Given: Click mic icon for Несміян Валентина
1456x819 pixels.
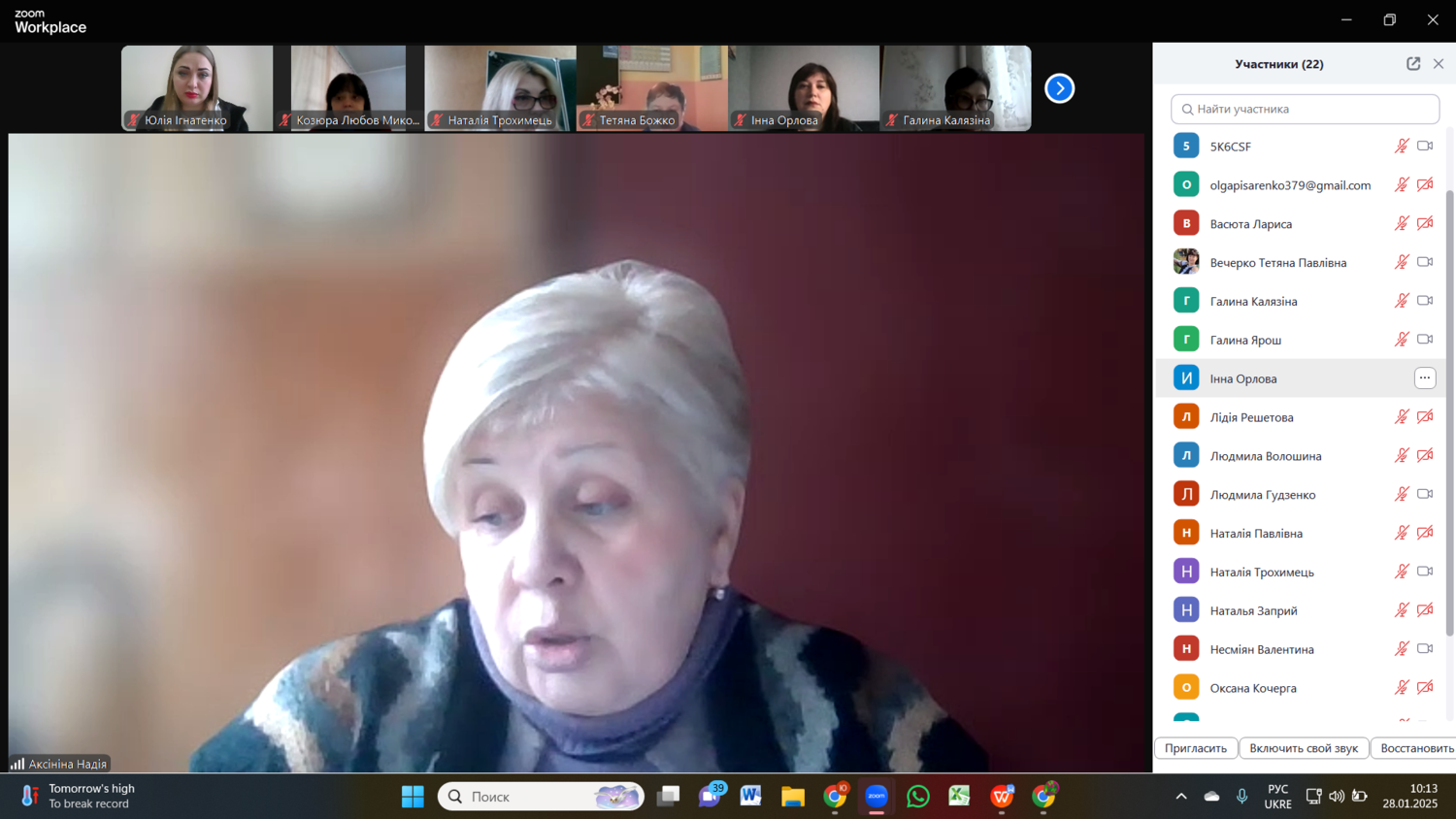Looking at the screenshot, I should [x=1402, y=649].
